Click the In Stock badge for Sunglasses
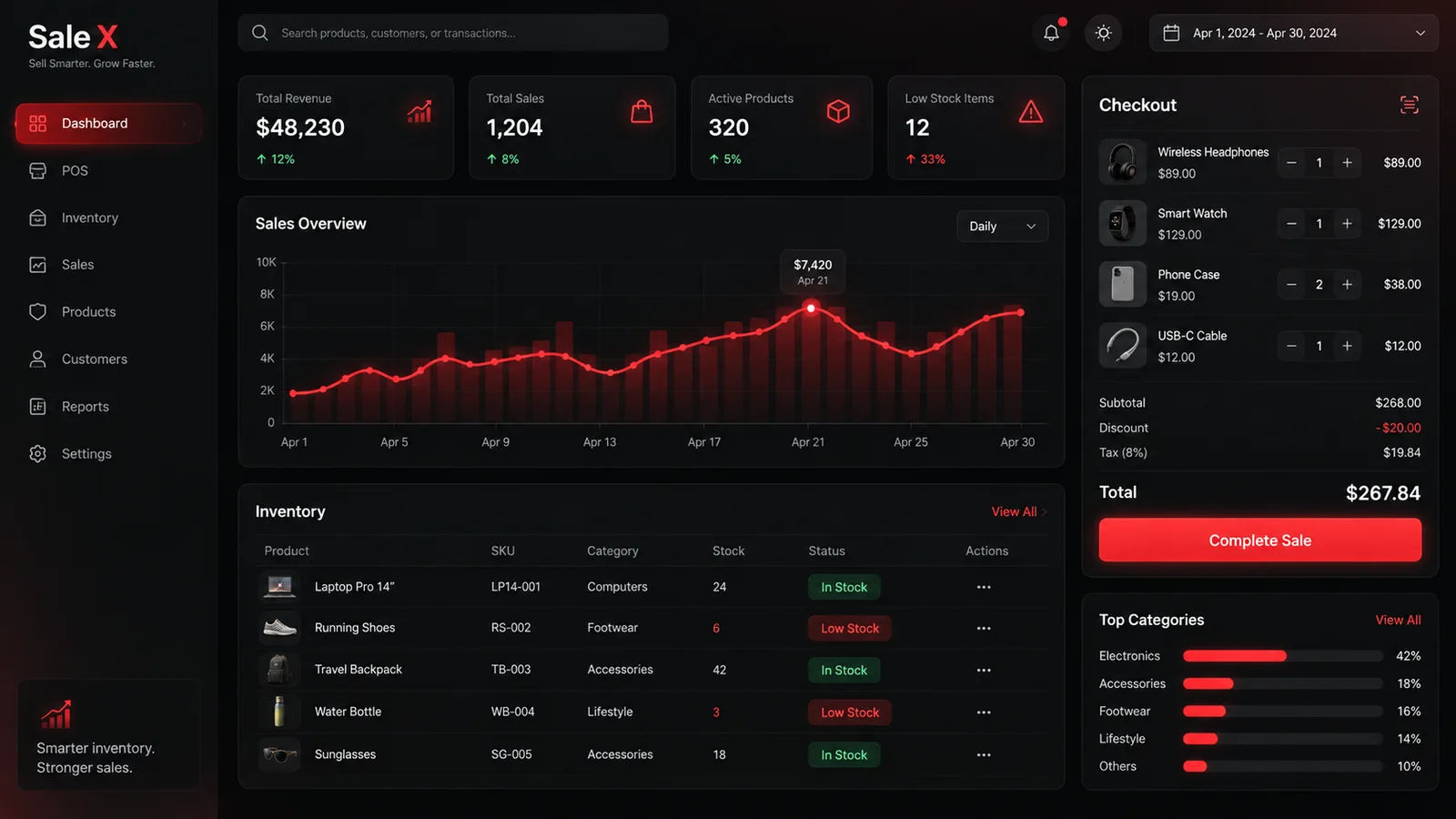 [844, 755]
